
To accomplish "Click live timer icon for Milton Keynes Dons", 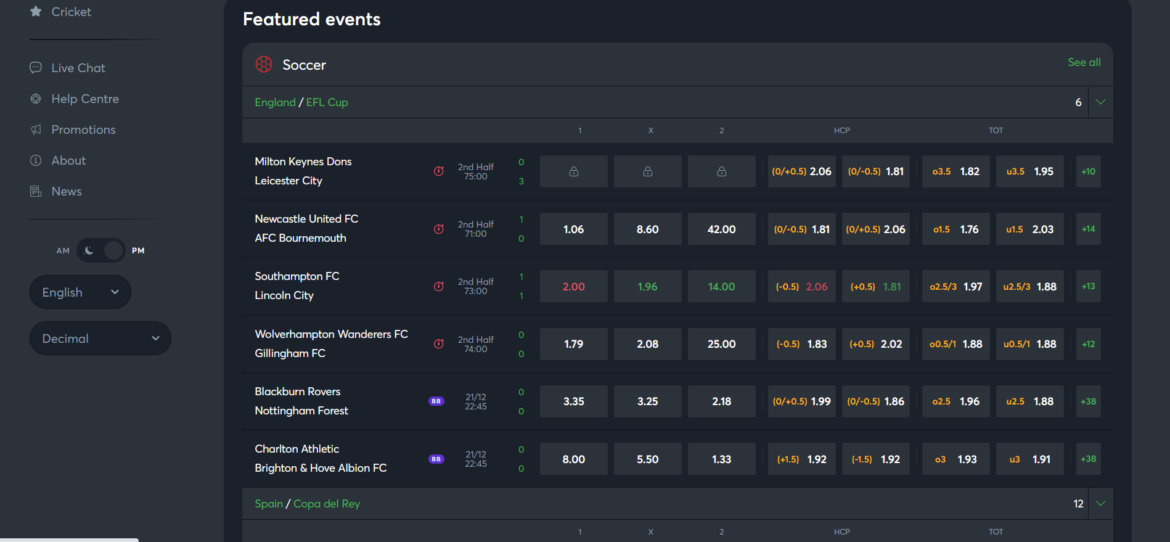I will pyautogui.click(x=439, y=171).
